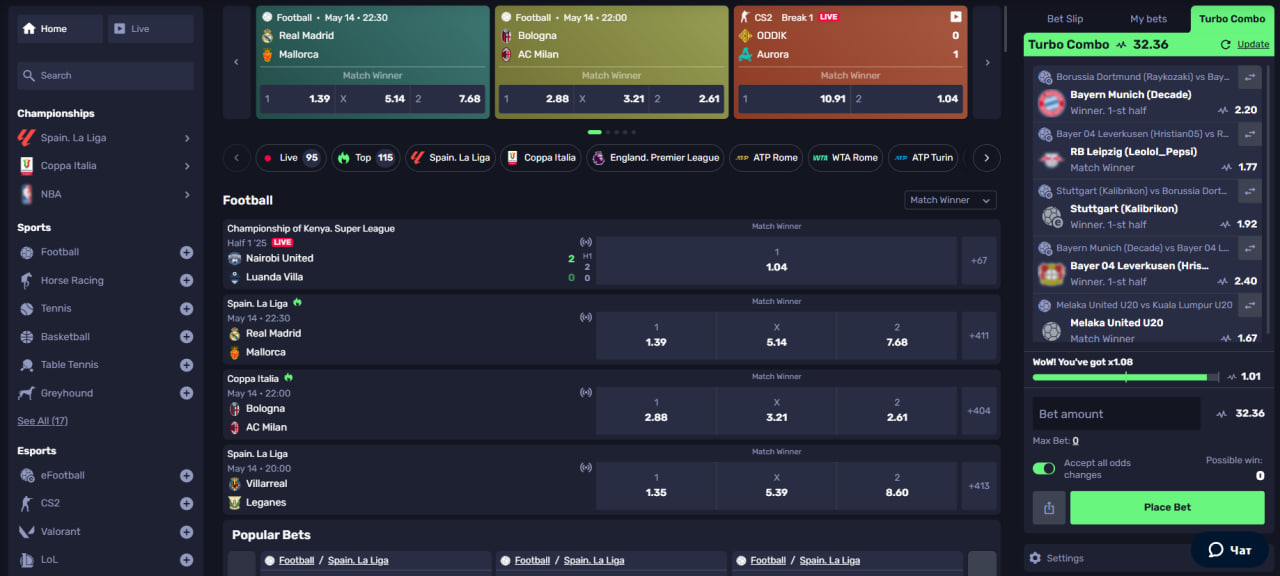The width and height of the screenshot is (1280, 576).
Task: Open the Live tab in sidebar
Action: click(x=151, y=29)
